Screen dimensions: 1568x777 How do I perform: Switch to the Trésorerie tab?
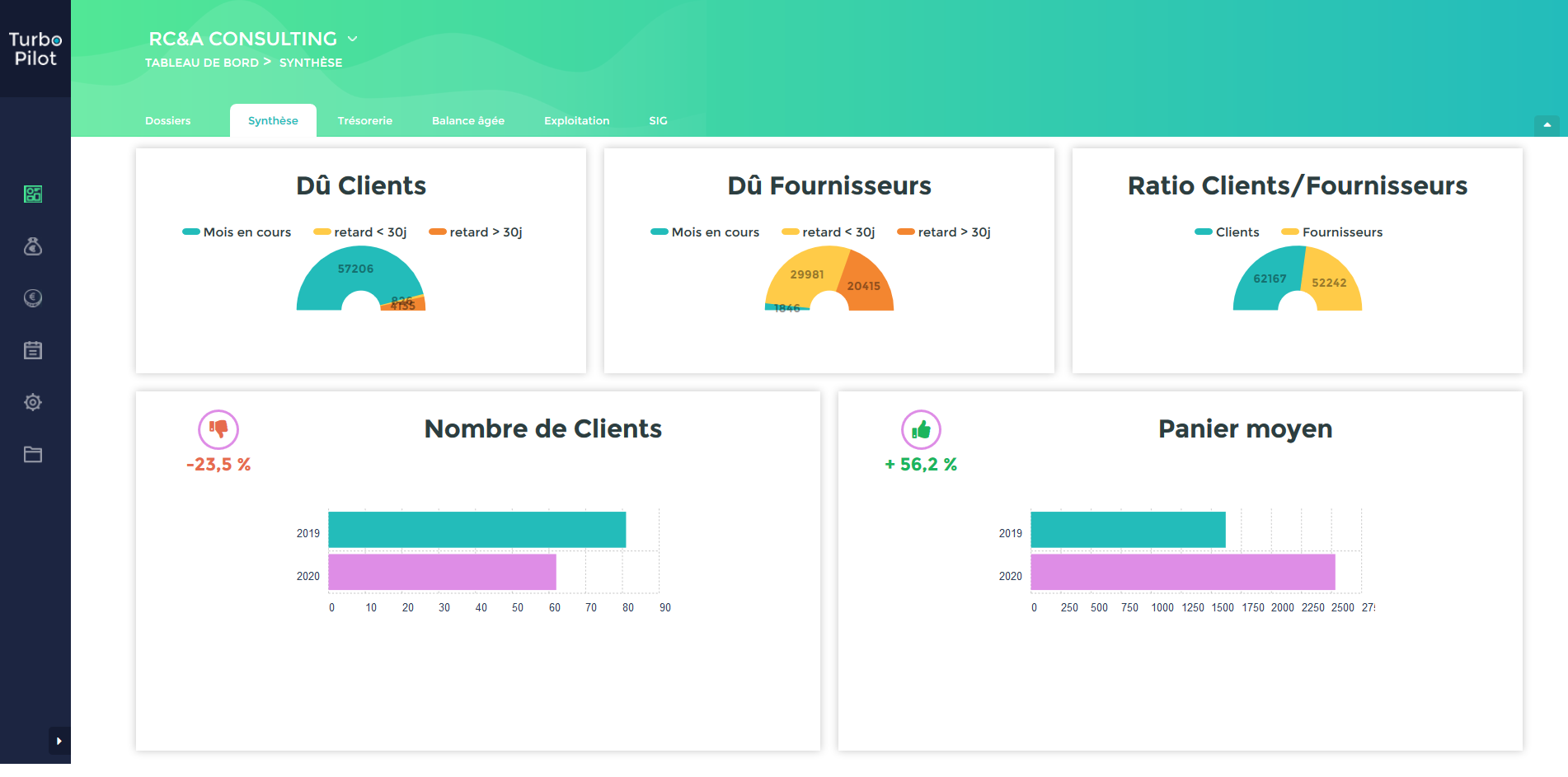click(365, 120)
